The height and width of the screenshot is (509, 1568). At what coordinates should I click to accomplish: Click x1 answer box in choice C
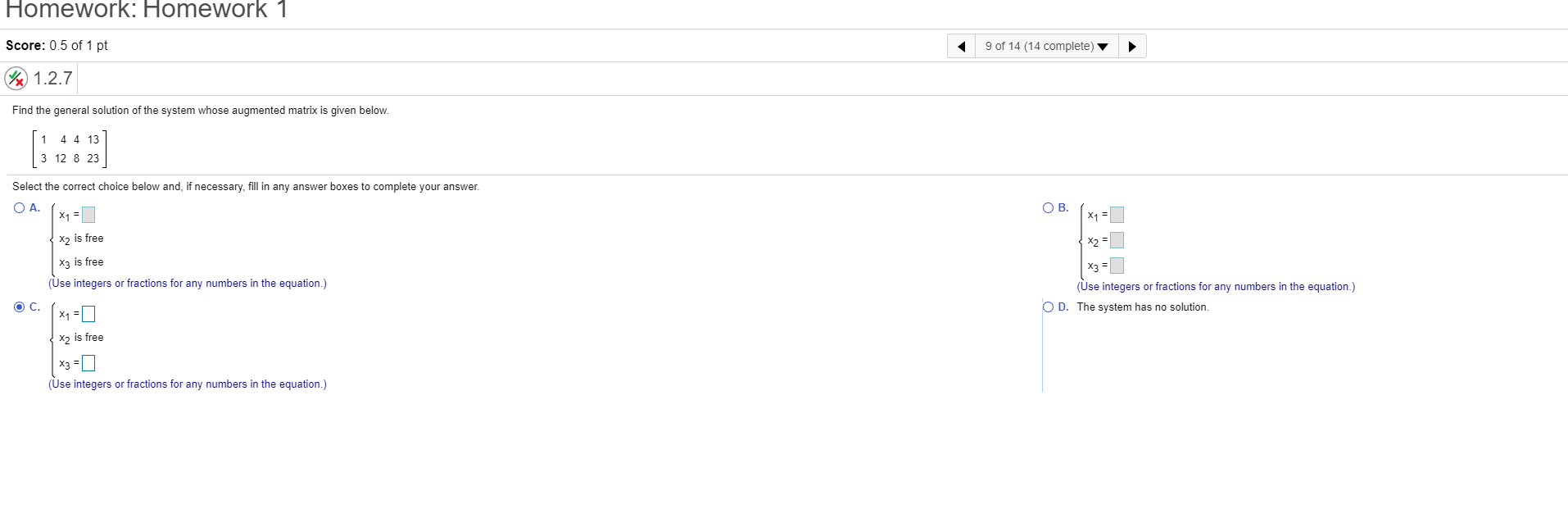(88, 314)
